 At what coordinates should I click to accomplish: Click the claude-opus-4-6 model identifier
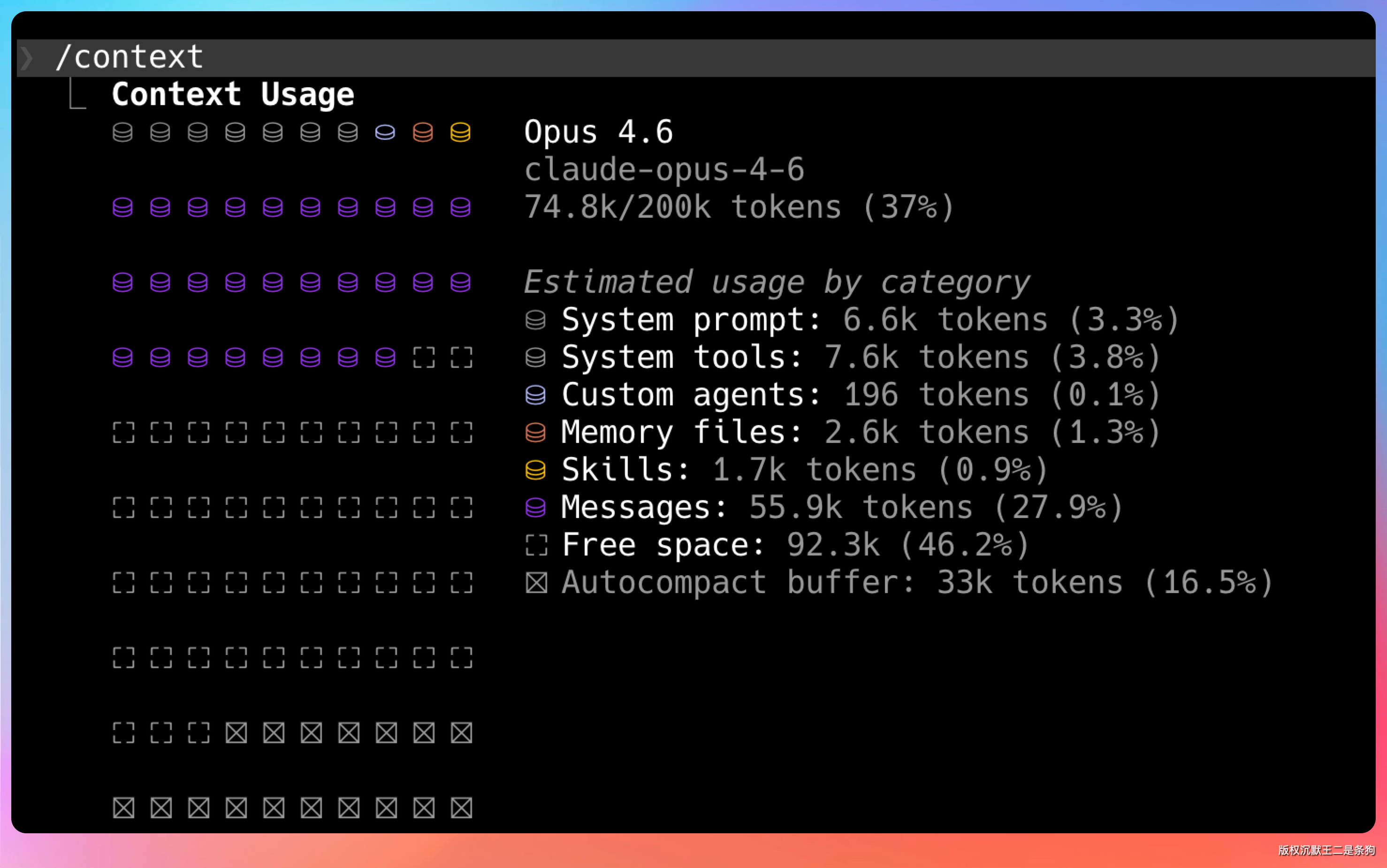[663, 170]
